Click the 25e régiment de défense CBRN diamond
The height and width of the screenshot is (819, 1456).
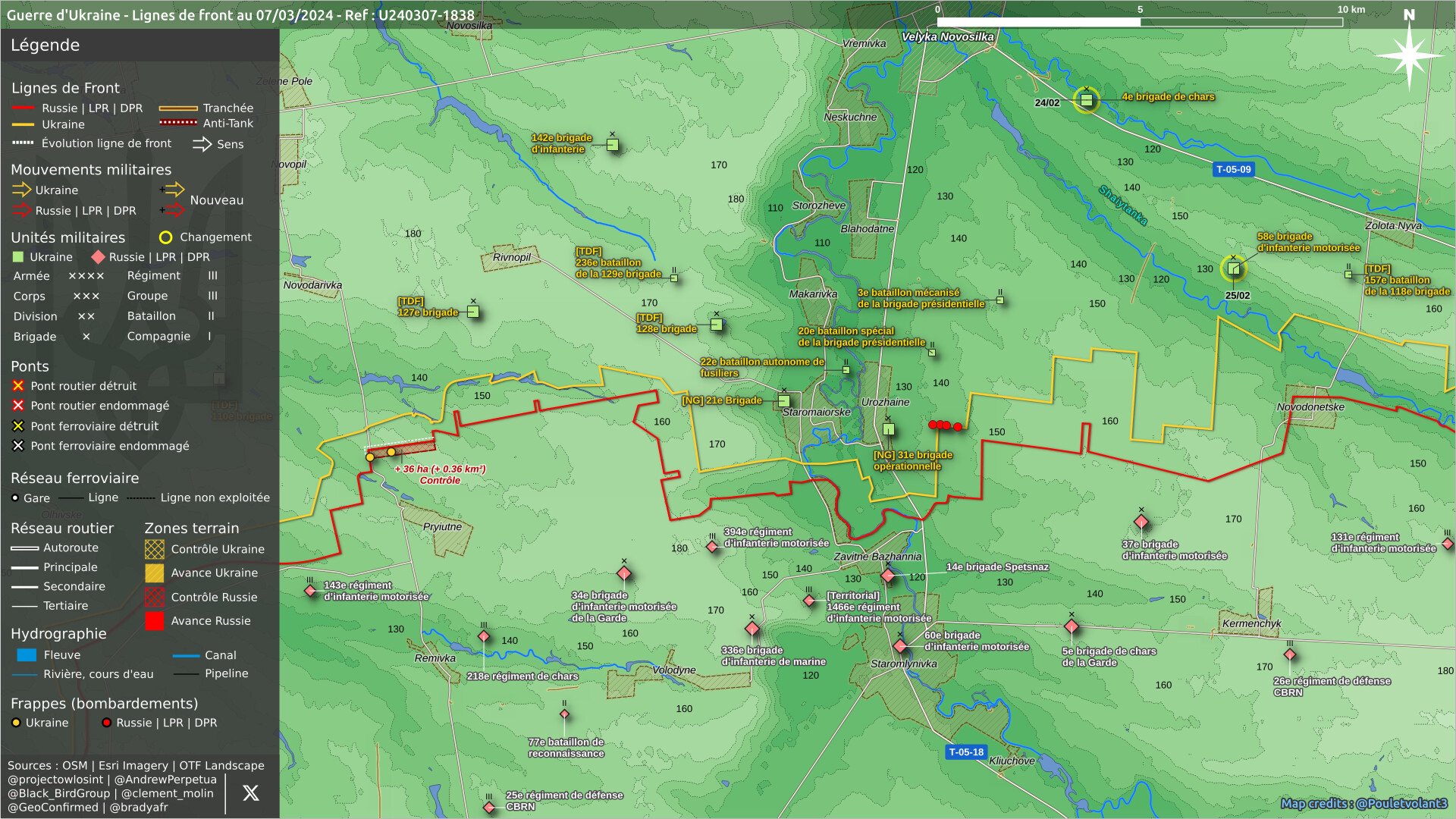(x=489, y=807)
